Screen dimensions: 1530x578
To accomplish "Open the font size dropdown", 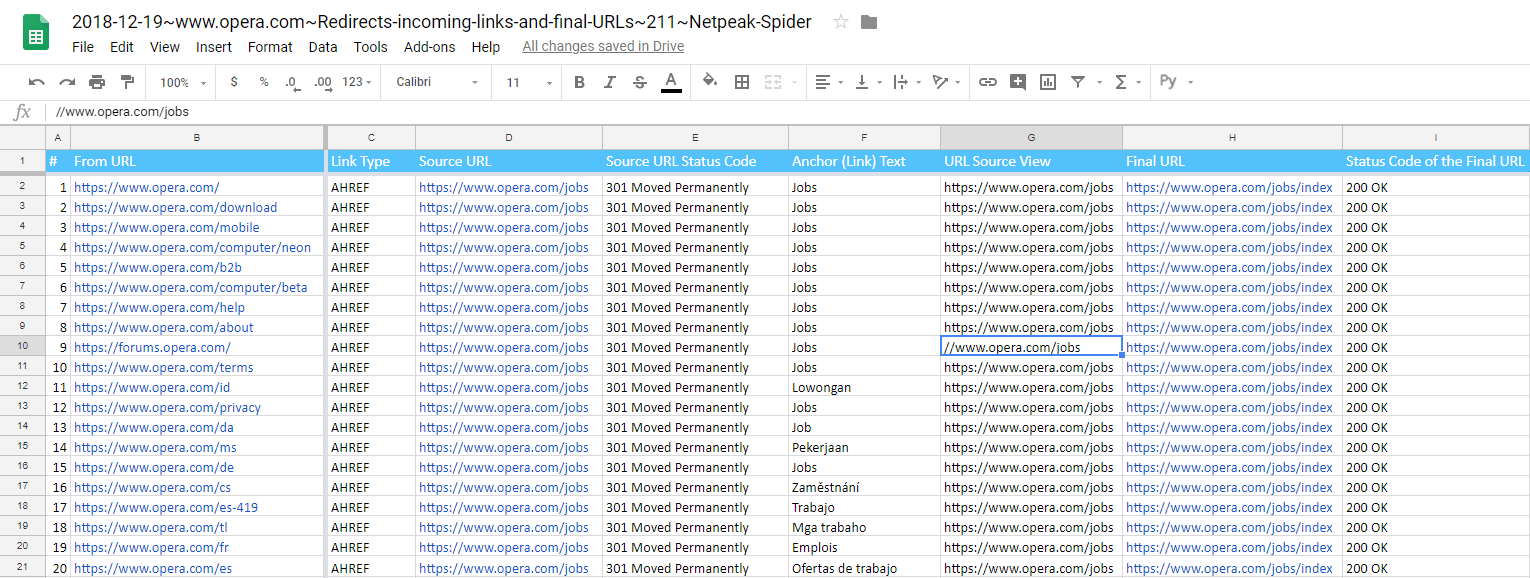I will pyautogui.click(x=527, y=82).
